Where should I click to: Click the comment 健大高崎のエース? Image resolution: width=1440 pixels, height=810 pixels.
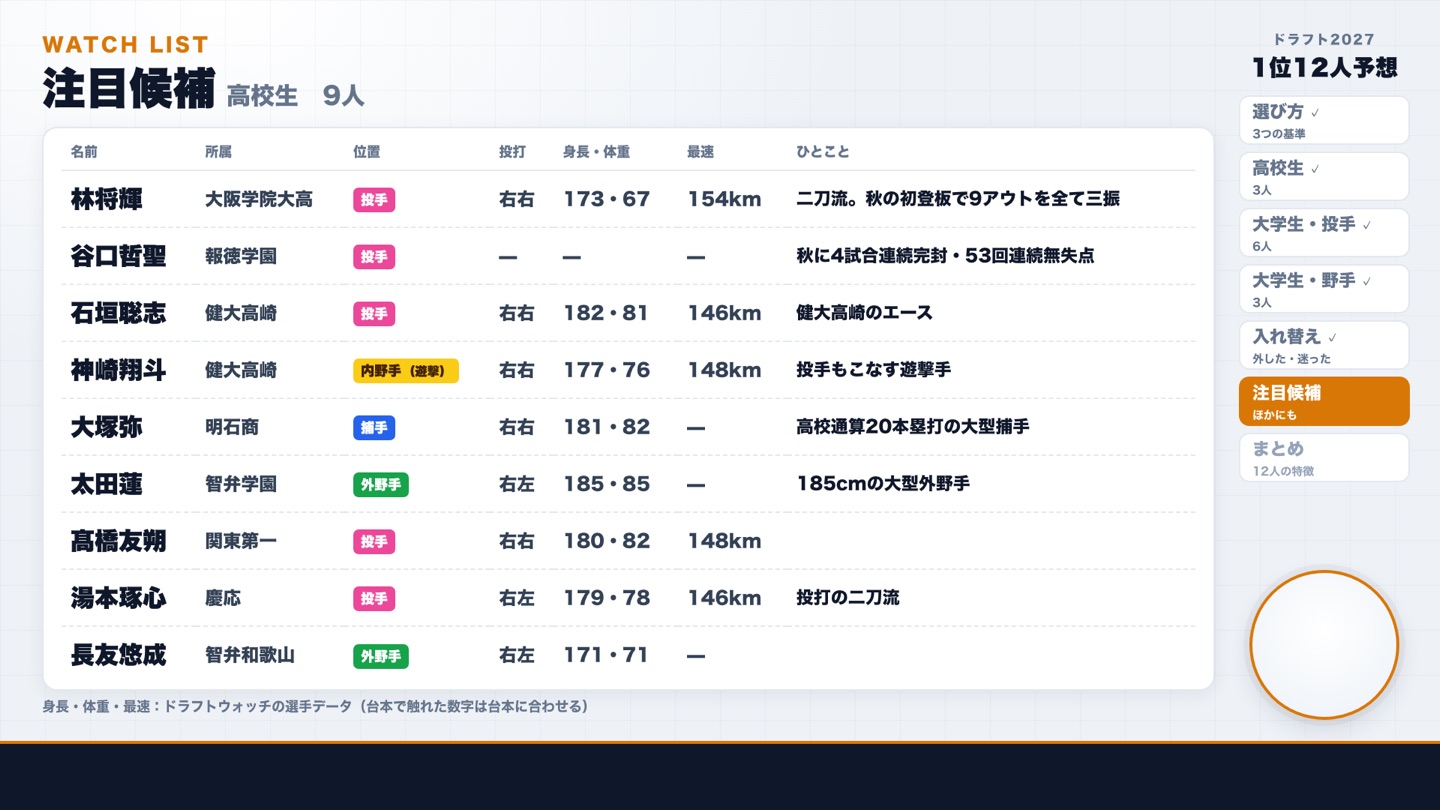point(864,313)
